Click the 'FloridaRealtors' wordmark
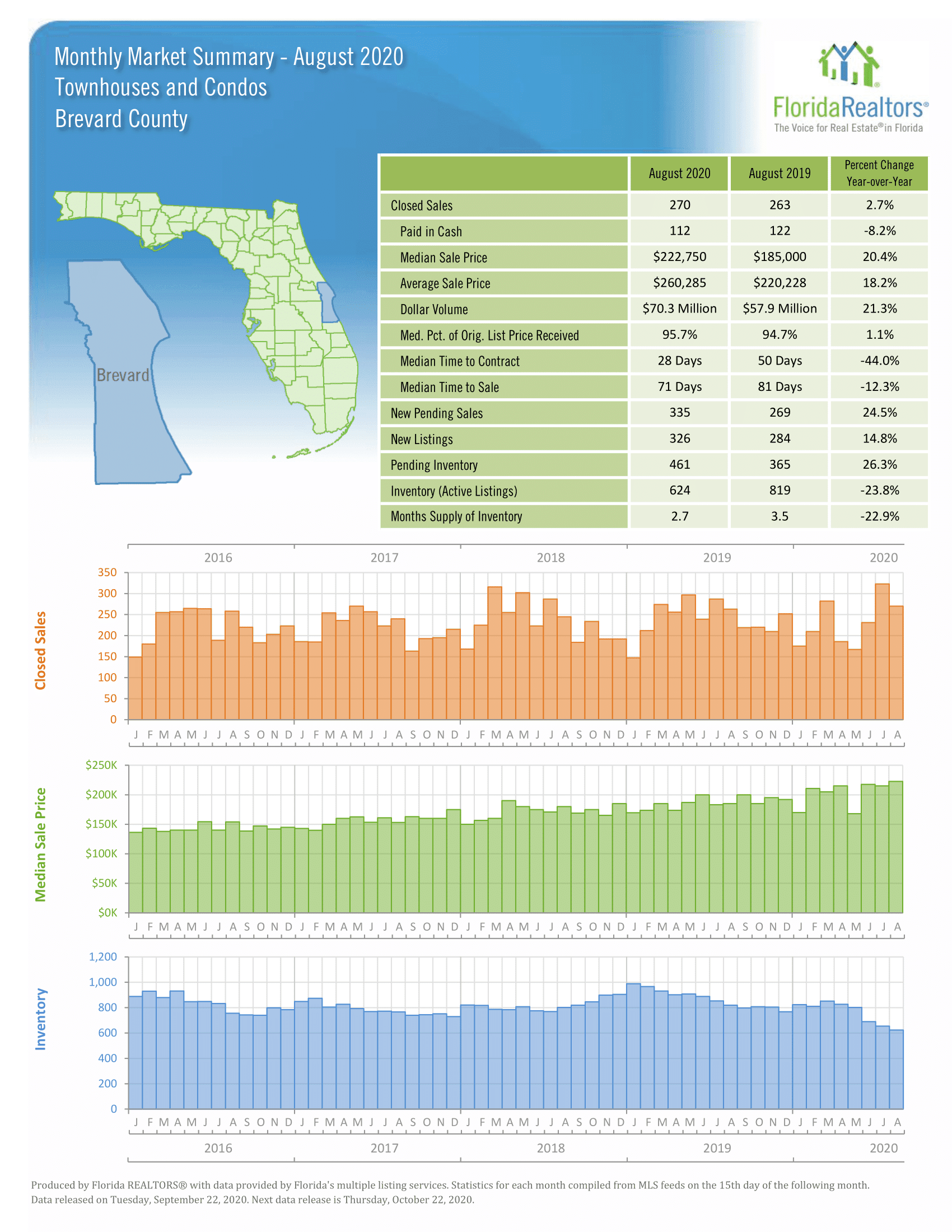The height and width of the screenshot is (1232, 952). (850, 106)
